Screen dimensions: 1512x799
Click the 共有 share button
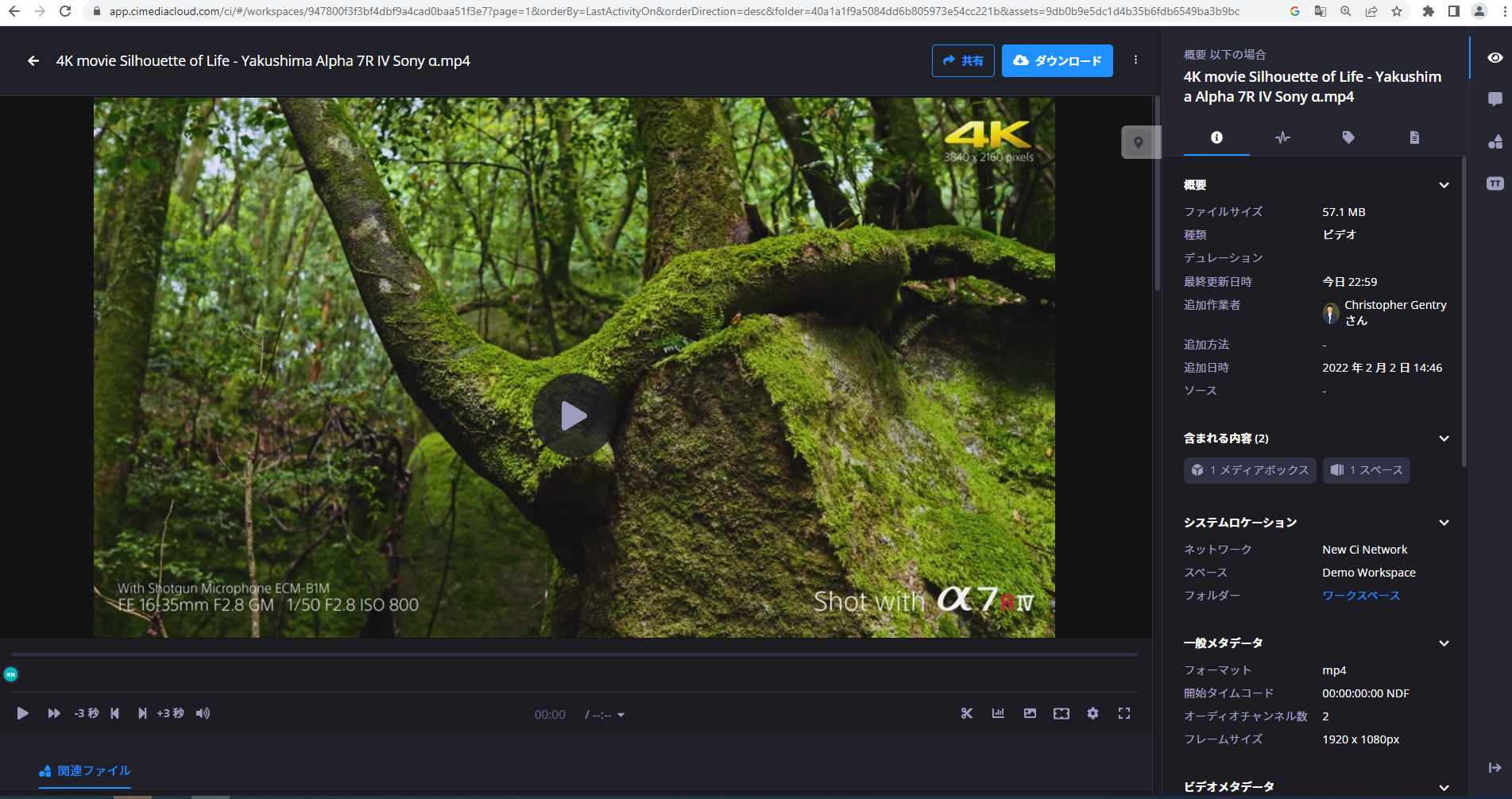(963, 61)
